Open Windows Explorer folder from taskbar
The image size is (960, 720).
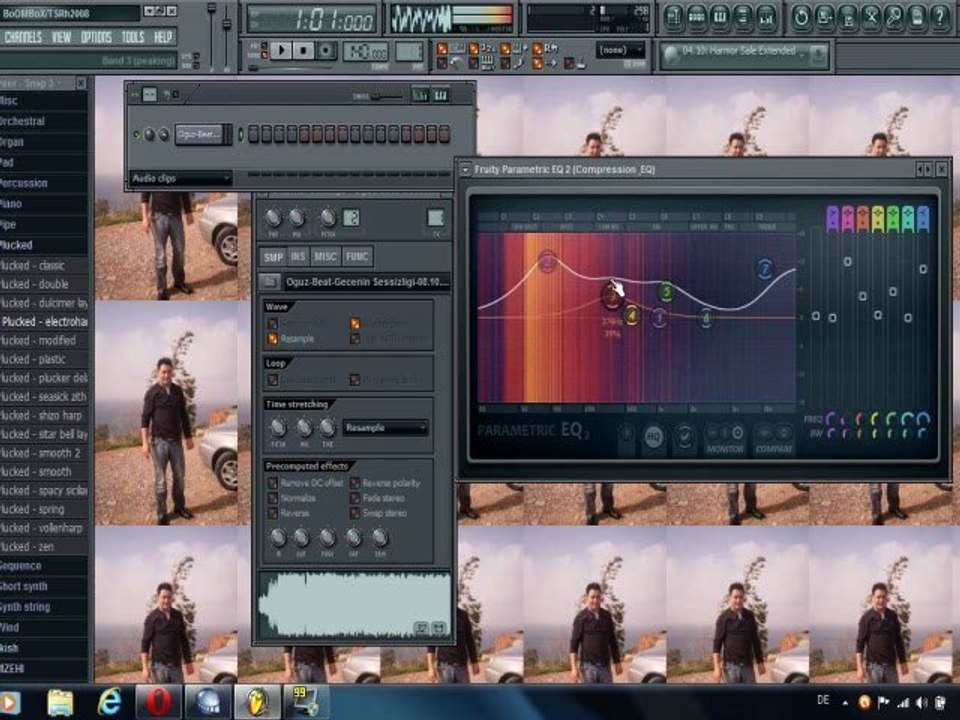[60, 702]
